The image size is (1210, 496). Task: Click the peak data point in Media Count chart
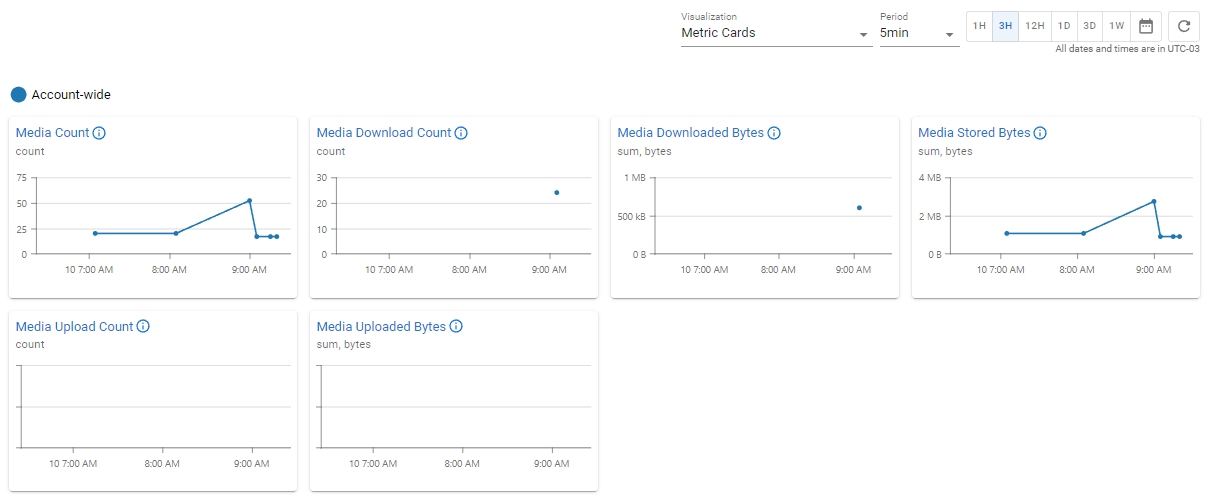click(249, 201)
